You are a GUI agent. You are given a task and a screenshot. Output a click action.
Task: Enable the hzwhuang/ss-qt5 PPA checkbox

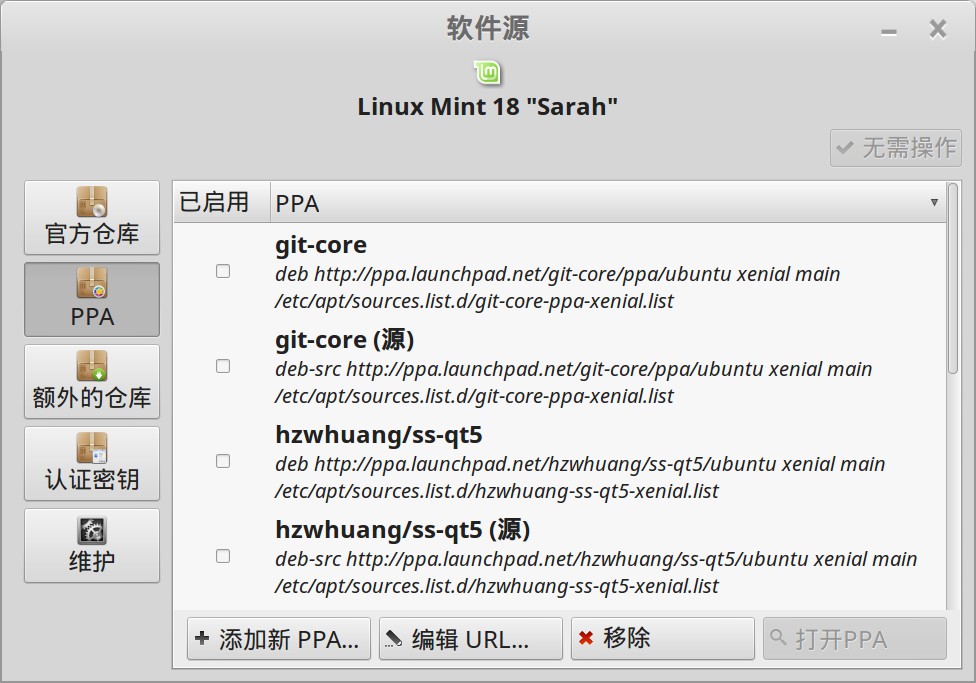pos(223,461)
